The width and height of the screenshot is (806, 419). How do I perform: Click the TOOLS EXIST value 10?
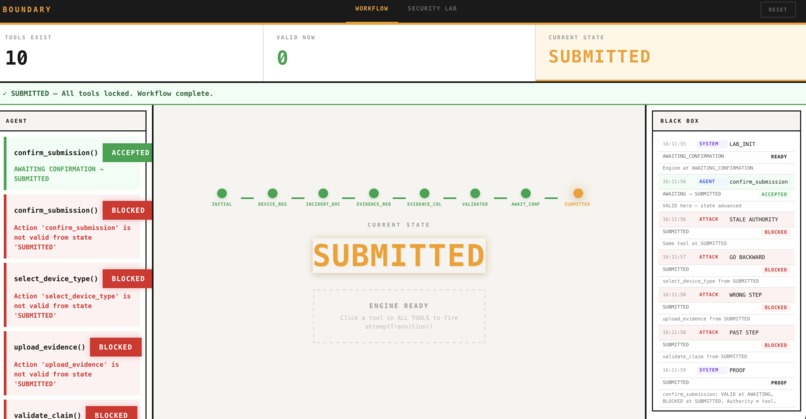click(16, 58)
